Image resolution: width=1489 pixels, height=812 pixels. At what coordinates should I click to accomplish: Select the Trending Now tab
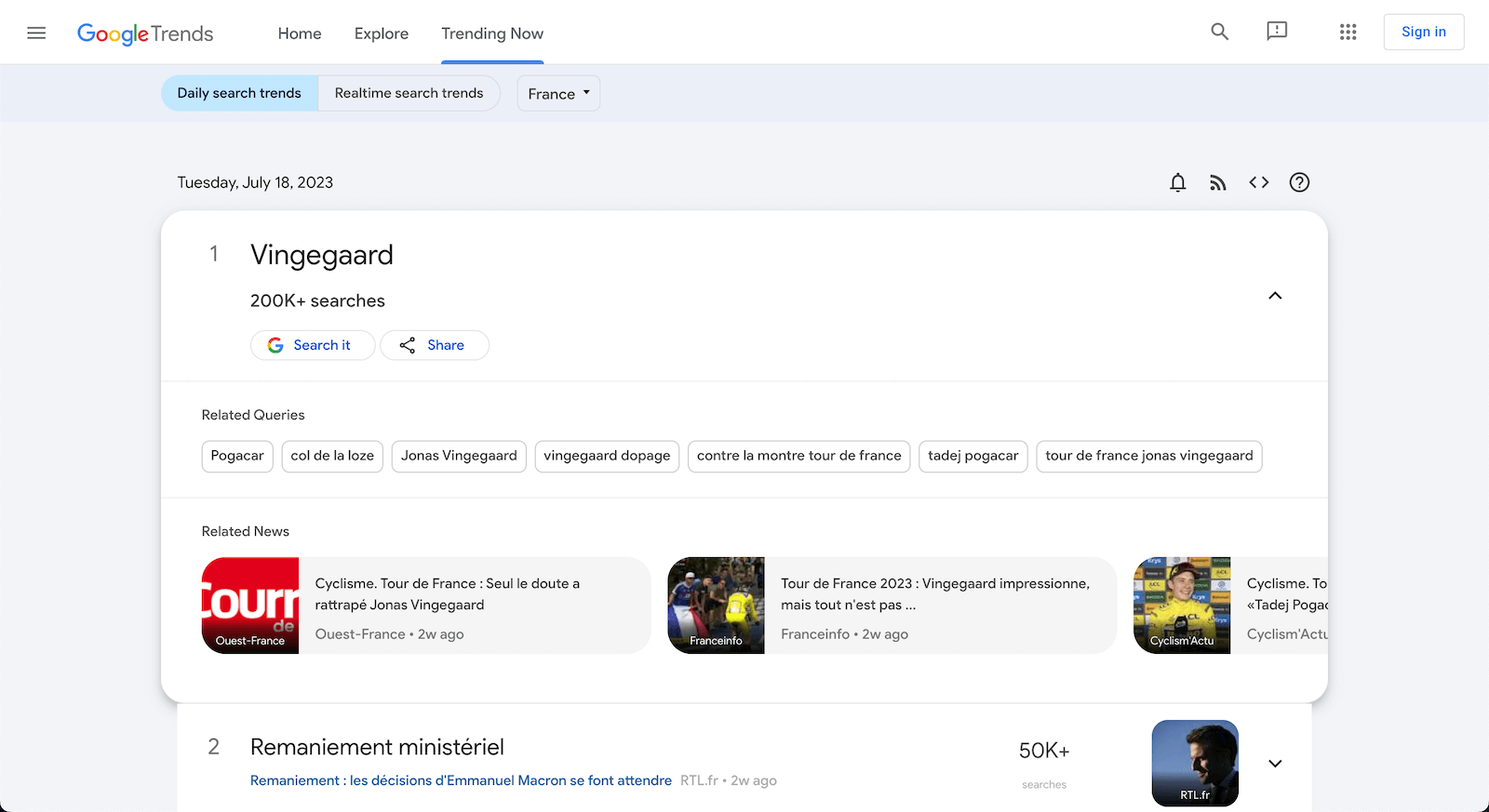pyautogui.click(x=492, y=33)
